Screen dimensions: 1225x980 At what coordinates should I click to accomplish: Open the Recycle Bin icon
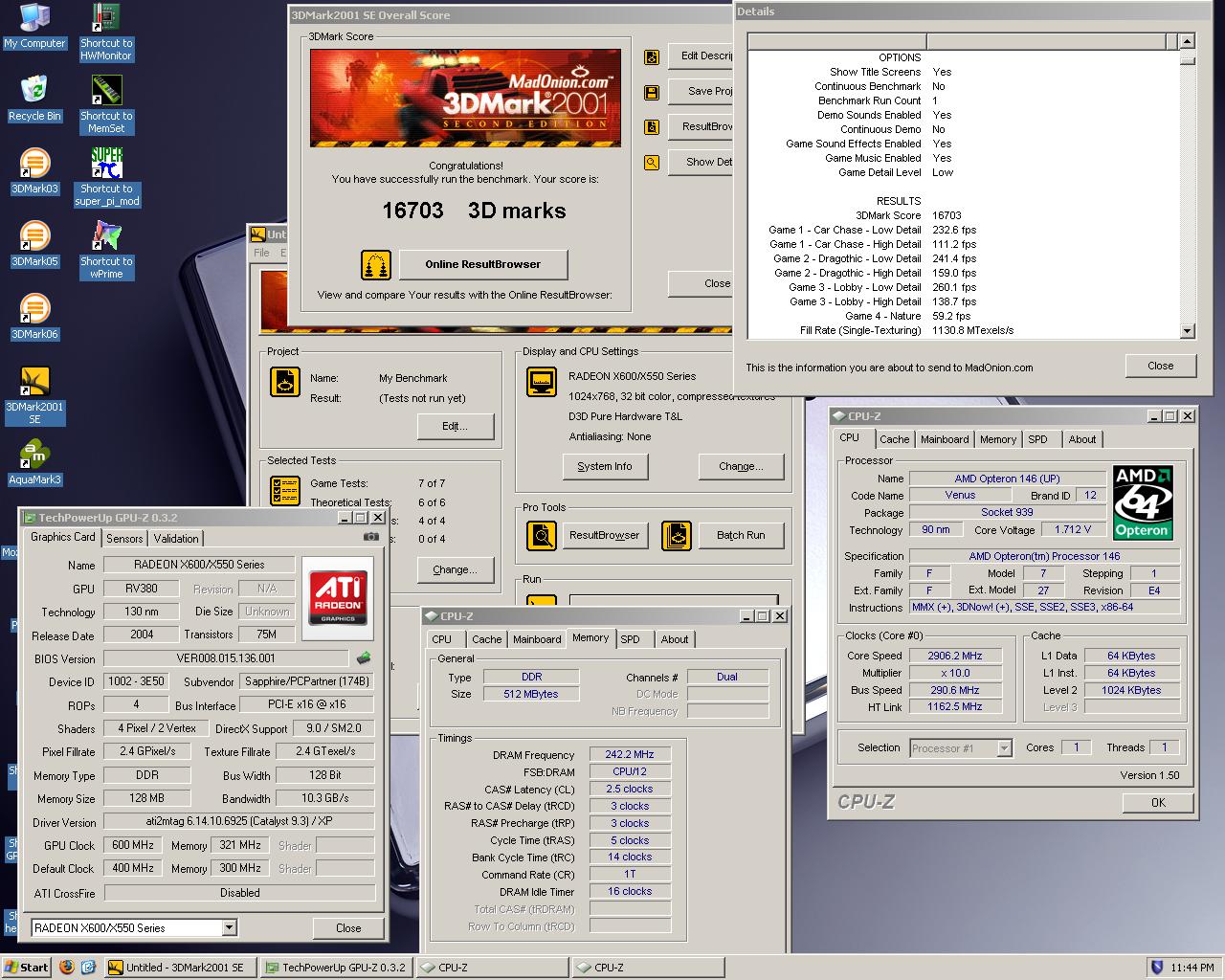34,99
